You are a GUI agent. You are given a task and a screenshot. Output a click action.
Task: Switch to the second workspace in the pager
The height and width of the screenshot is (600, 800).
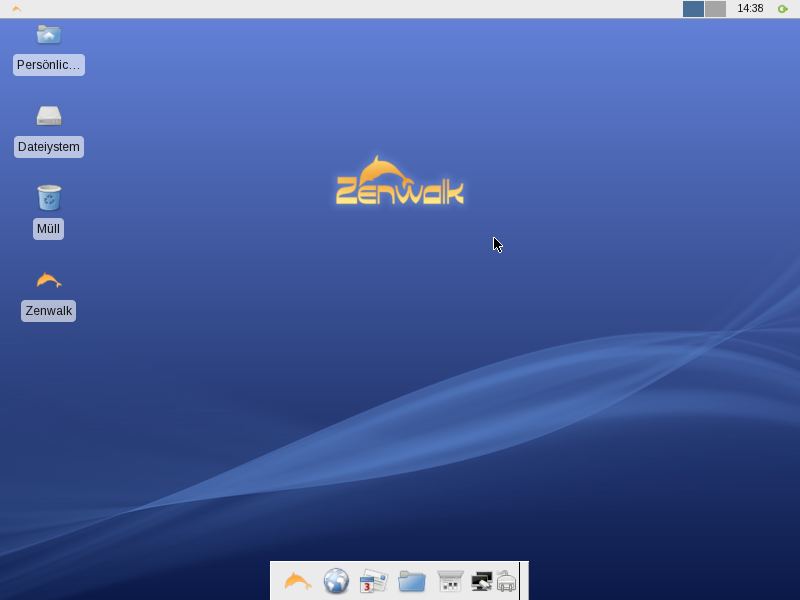pos(714,8)
